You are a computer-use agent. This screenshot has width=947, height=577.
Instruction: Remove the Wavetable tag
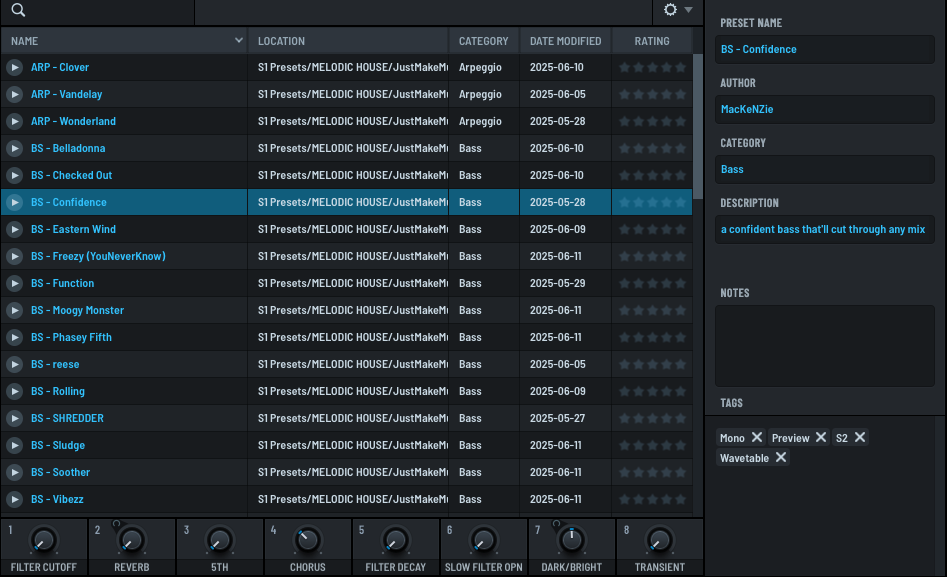(x=781, y=458)
